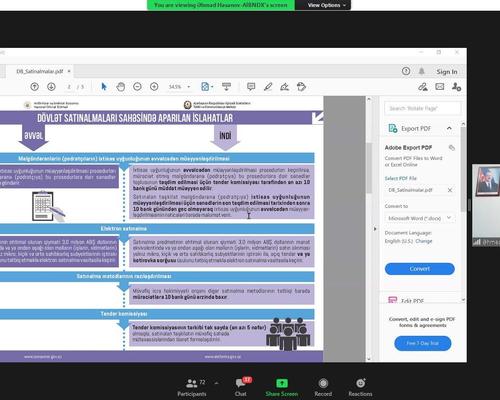Screen dimensions: 500x400
Task: Send file by email envelope icon
Action: [x=440, y=87]
